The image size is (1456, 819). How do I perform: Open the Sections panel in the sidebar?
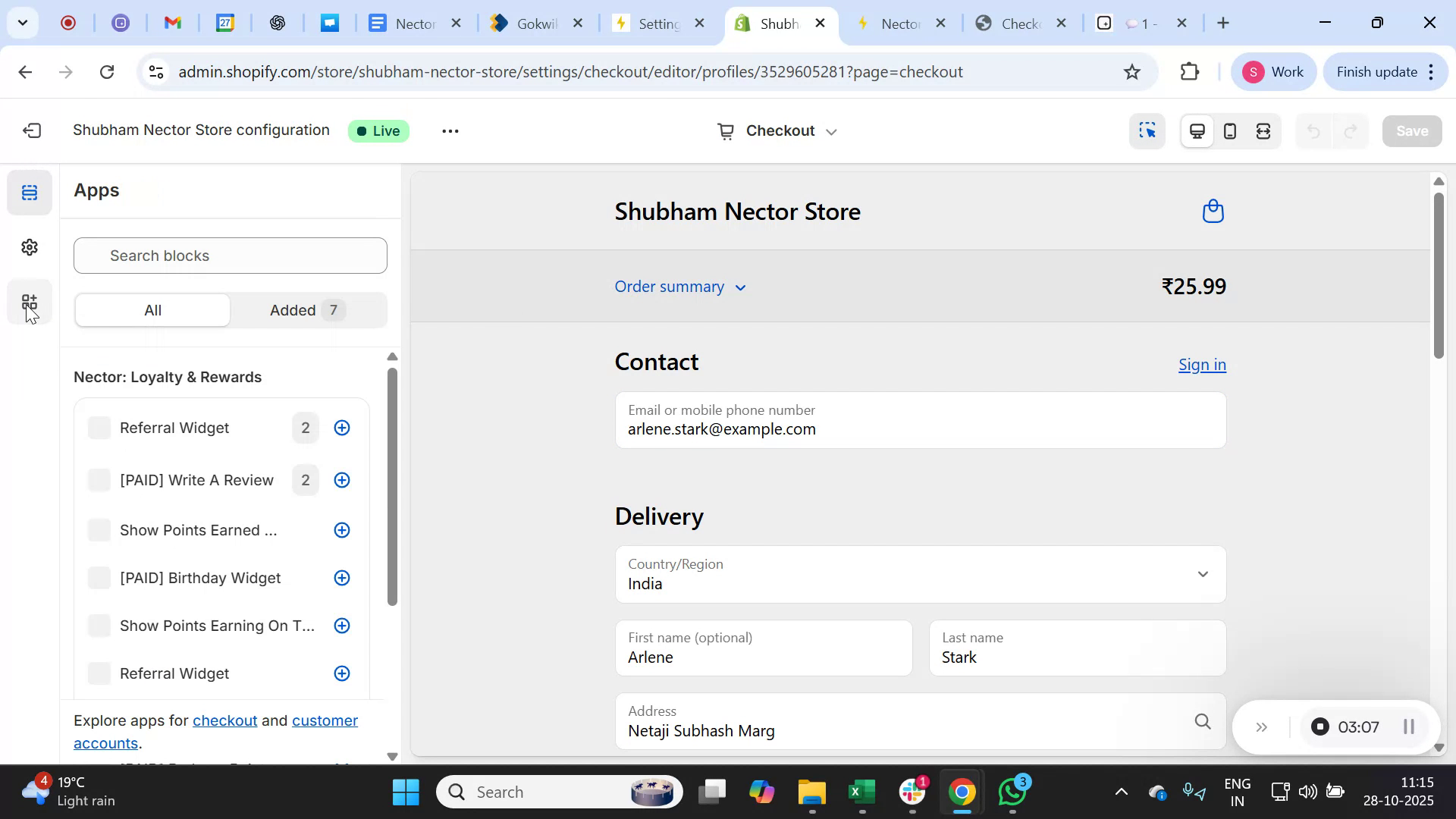click(x=30, y=192)
